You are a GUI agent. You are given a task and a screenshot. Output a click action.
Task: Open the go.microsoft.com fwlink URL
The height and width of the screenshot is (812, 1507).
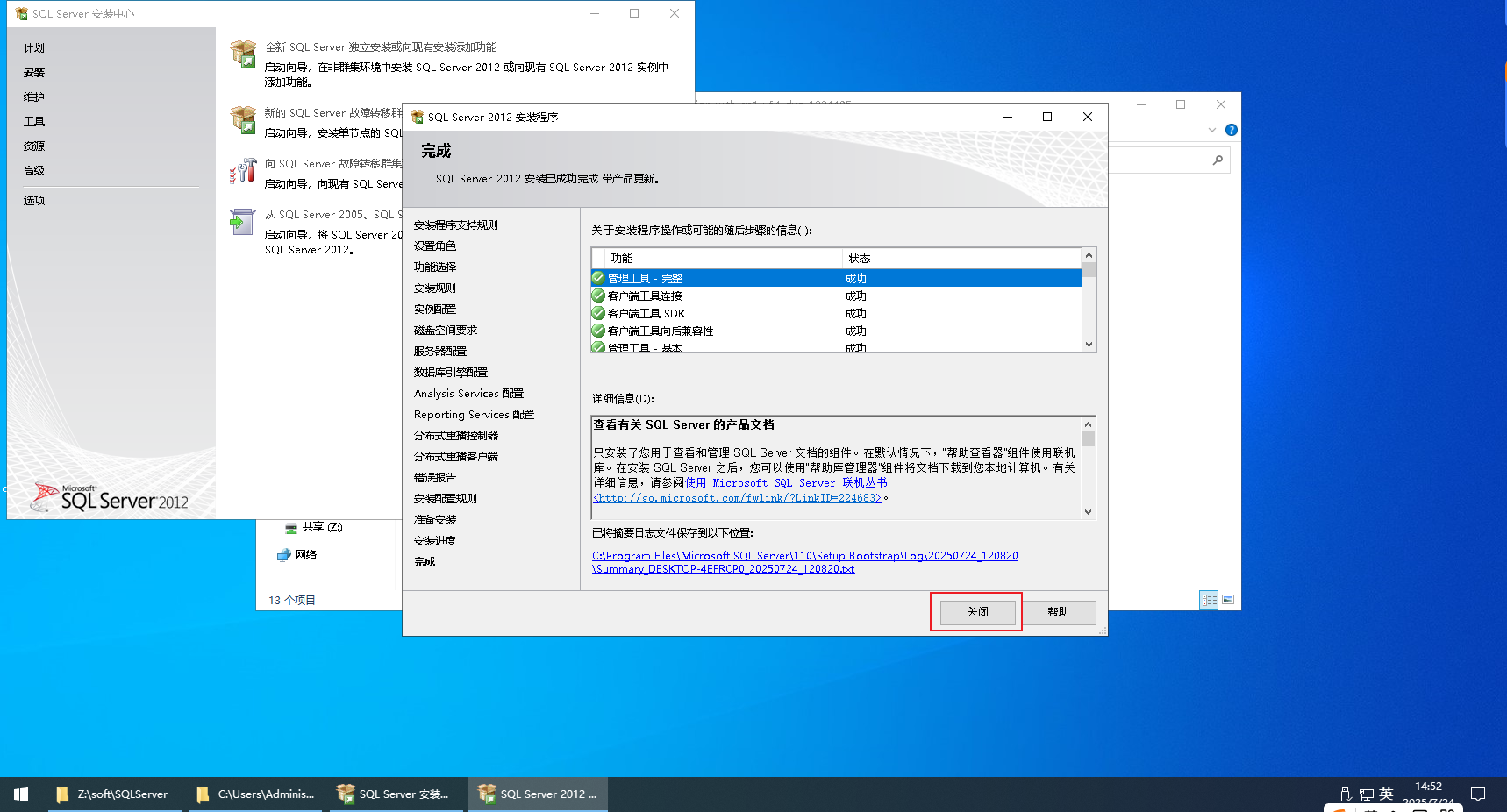click(x=738, y=498)
